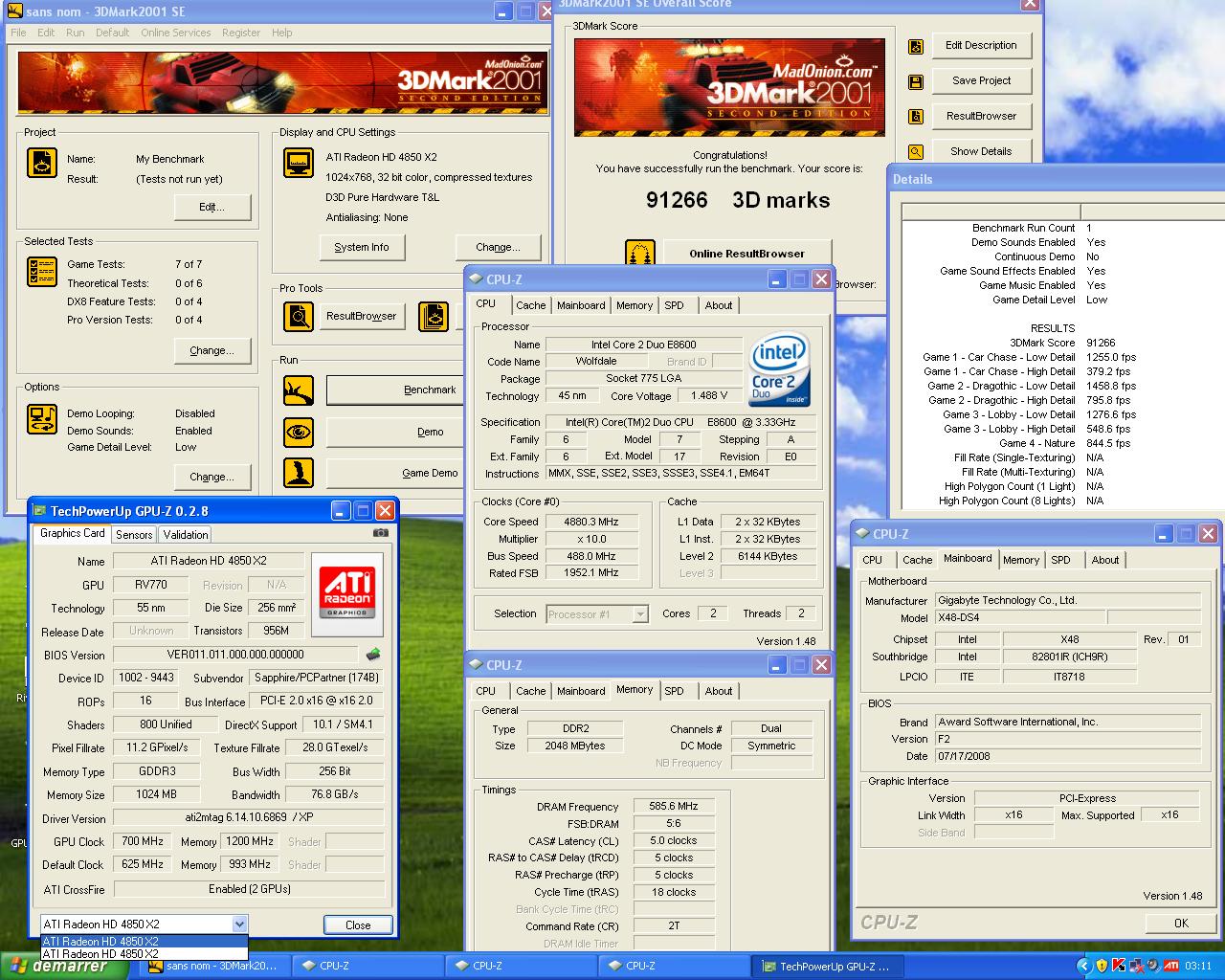The image size is (1225, 980).
Task: Open the Online Services menu
Action: coord(175,33)
